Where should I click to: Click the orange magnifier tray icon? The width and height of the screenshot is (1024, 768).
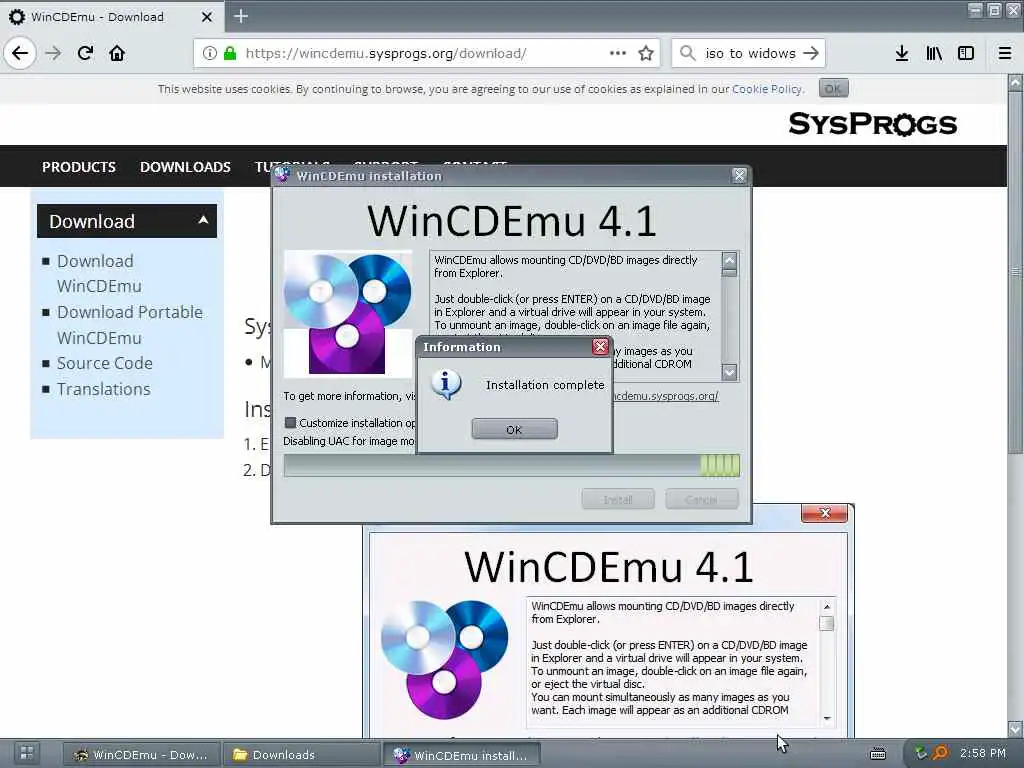(940, 754)
